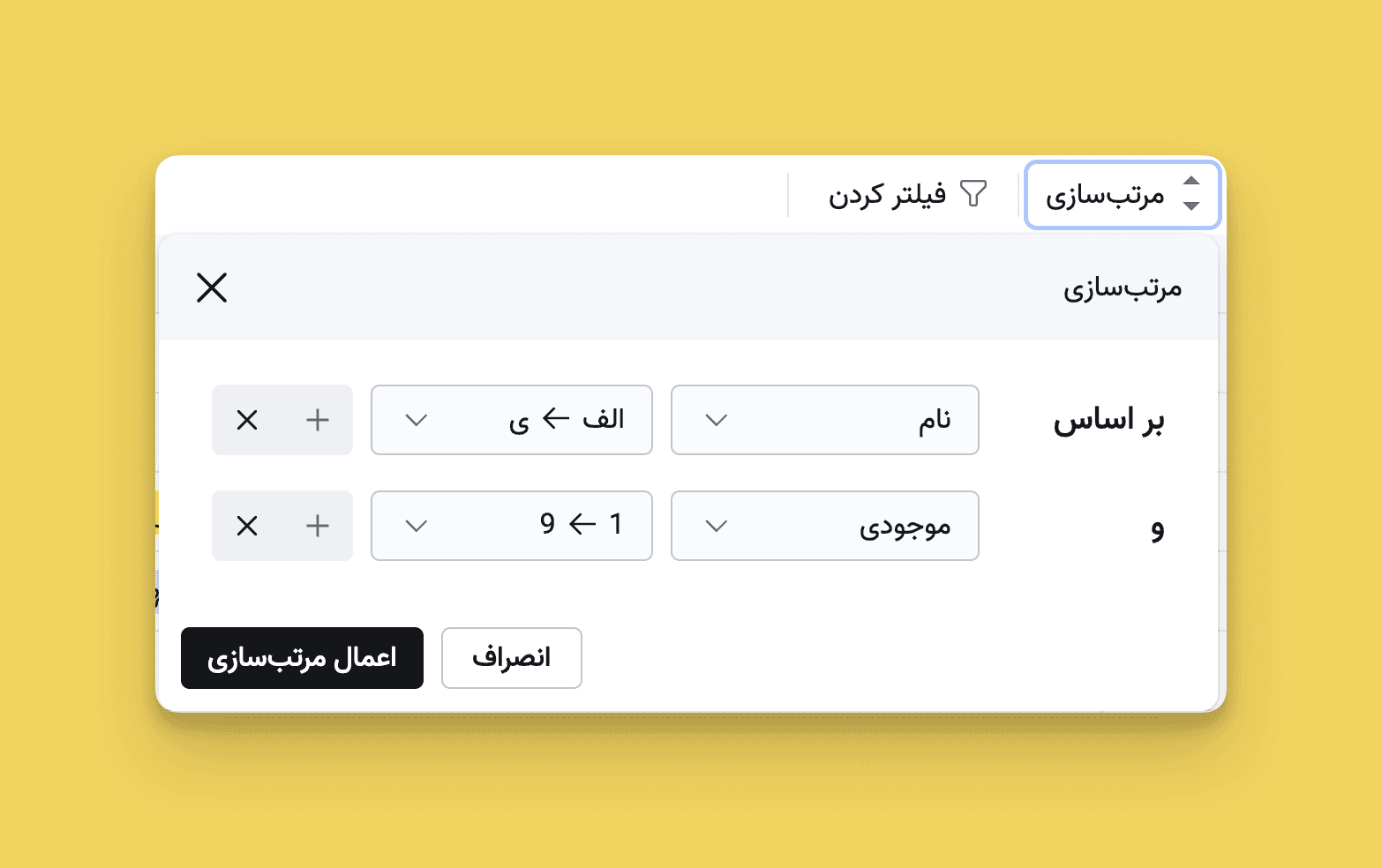Add a sort level after the موجودی row
Viewport: 1382px width, 868px height.
[318, 526]
